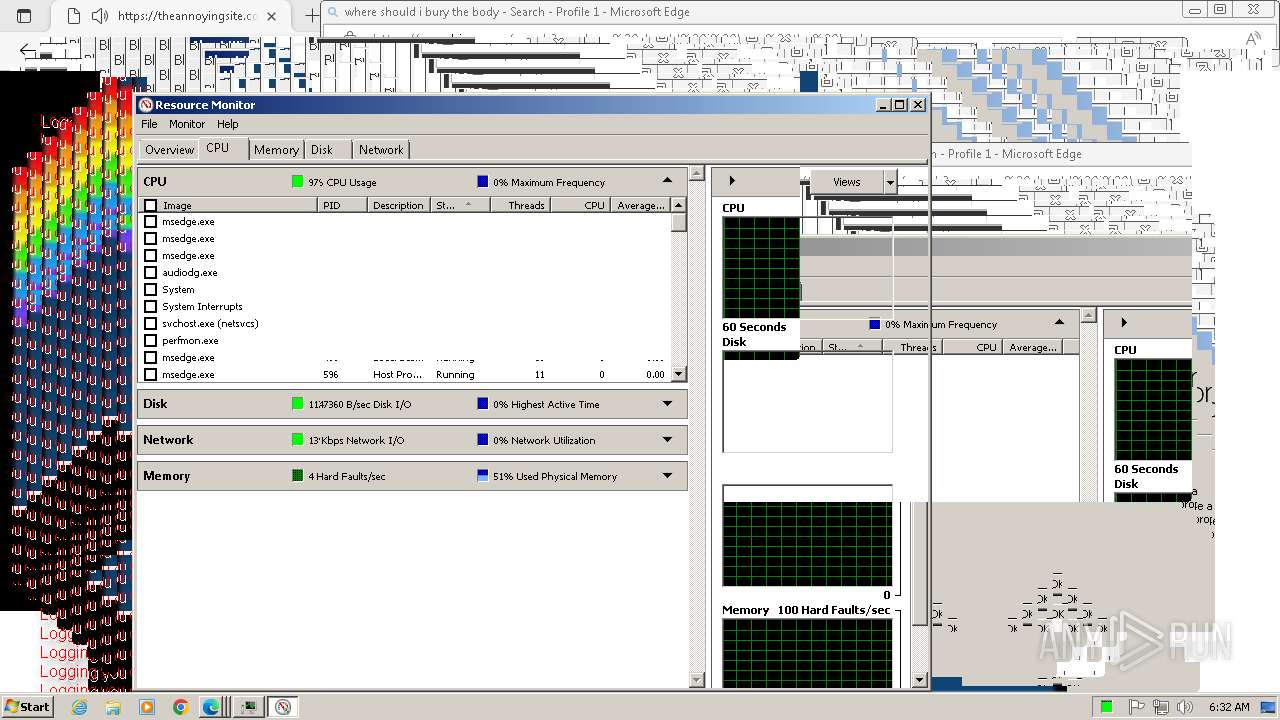1280x720 pixels.
Task: Check the perfmon.exe process checkbox
Action: click(151, 340)
